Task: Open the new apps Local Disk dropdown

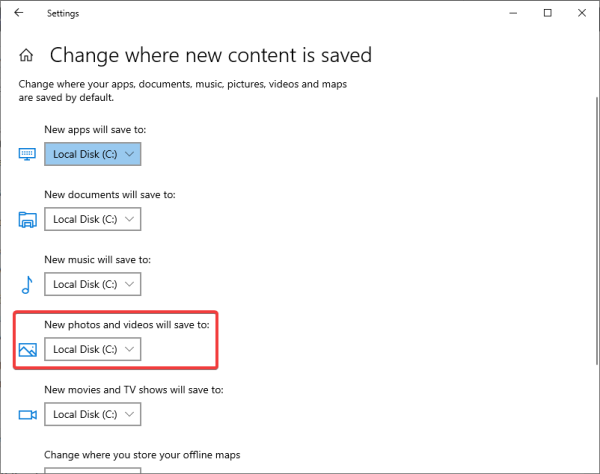Action: 93,154
